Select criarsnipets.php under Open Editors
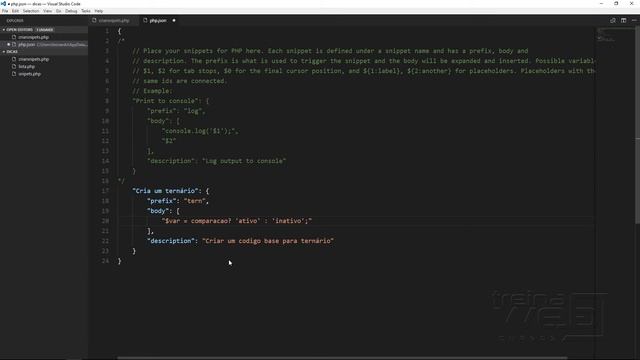Screen dimensions: 640x360 pyautogui.click(x=33, y=37)
